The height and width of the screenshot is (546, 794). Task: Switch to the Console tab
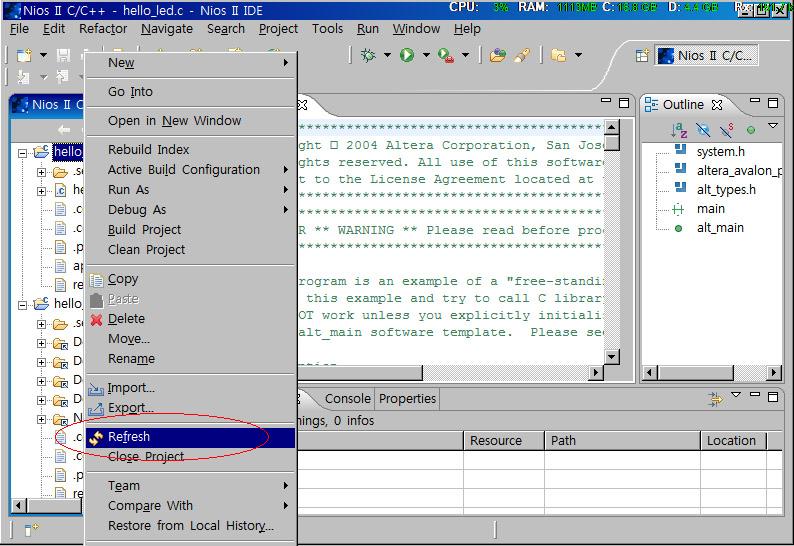(347, 399)
